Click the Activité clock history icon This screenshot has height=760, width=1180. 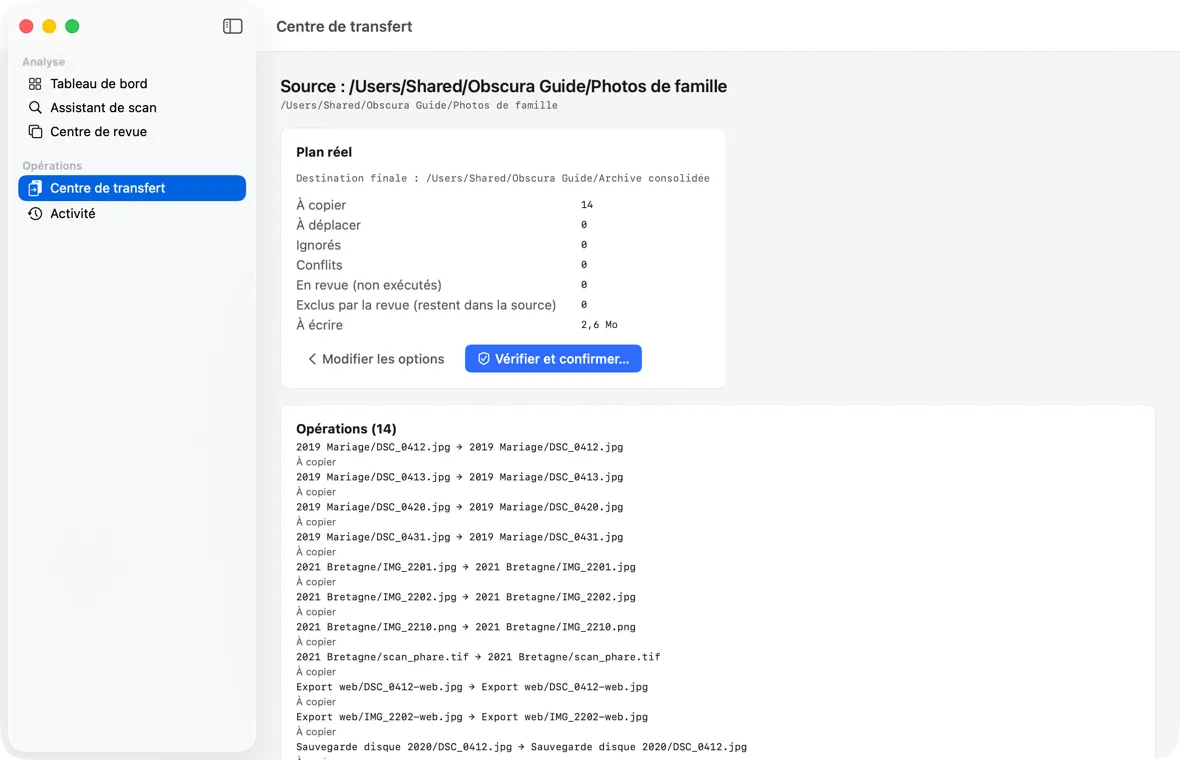35,214
